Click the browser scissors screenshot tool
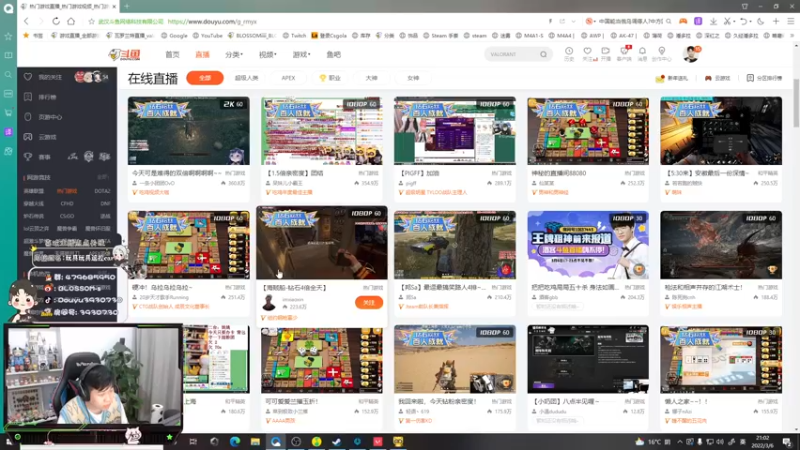Viewport: 800px width, 450px height. tap(727, 21)
